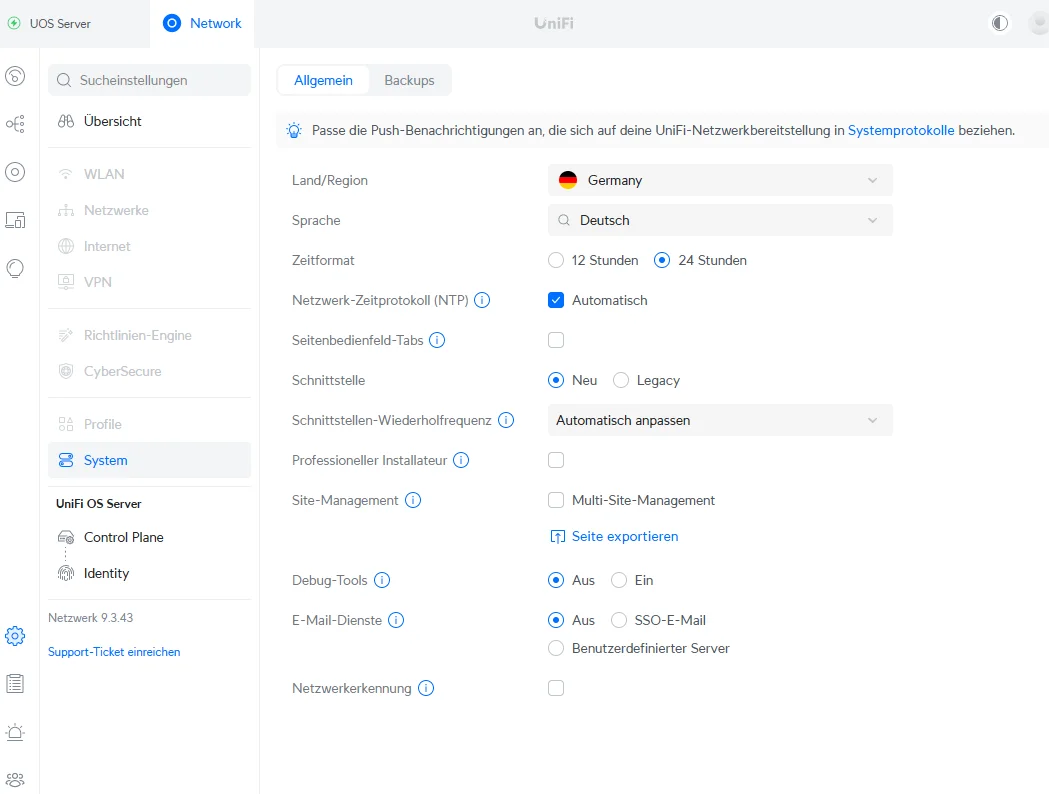Click the settings gear icon in rail

pos(15,635)
